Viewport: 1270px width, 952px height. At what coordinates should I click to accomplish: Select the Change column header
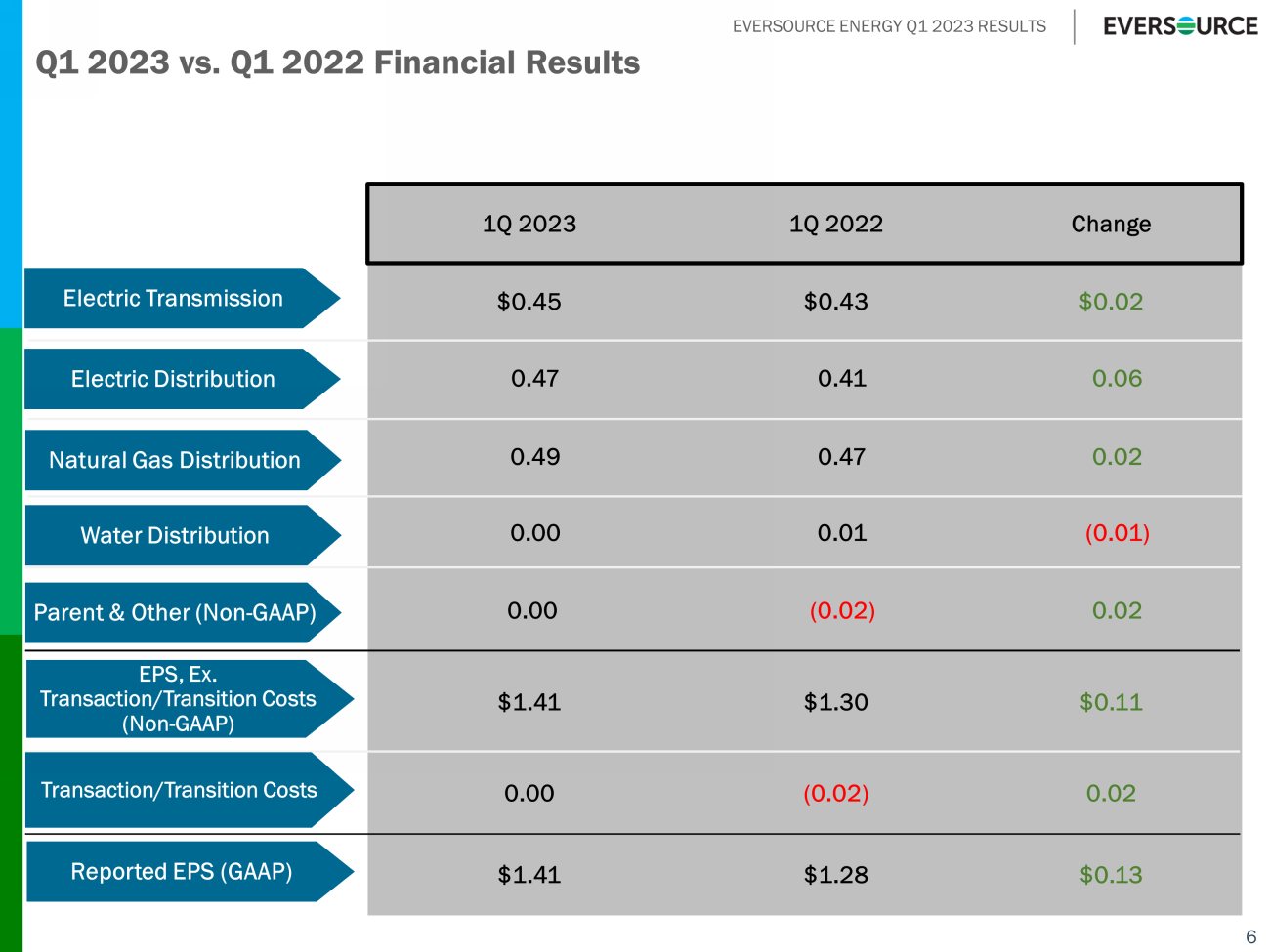click(x=1111, y=225)
